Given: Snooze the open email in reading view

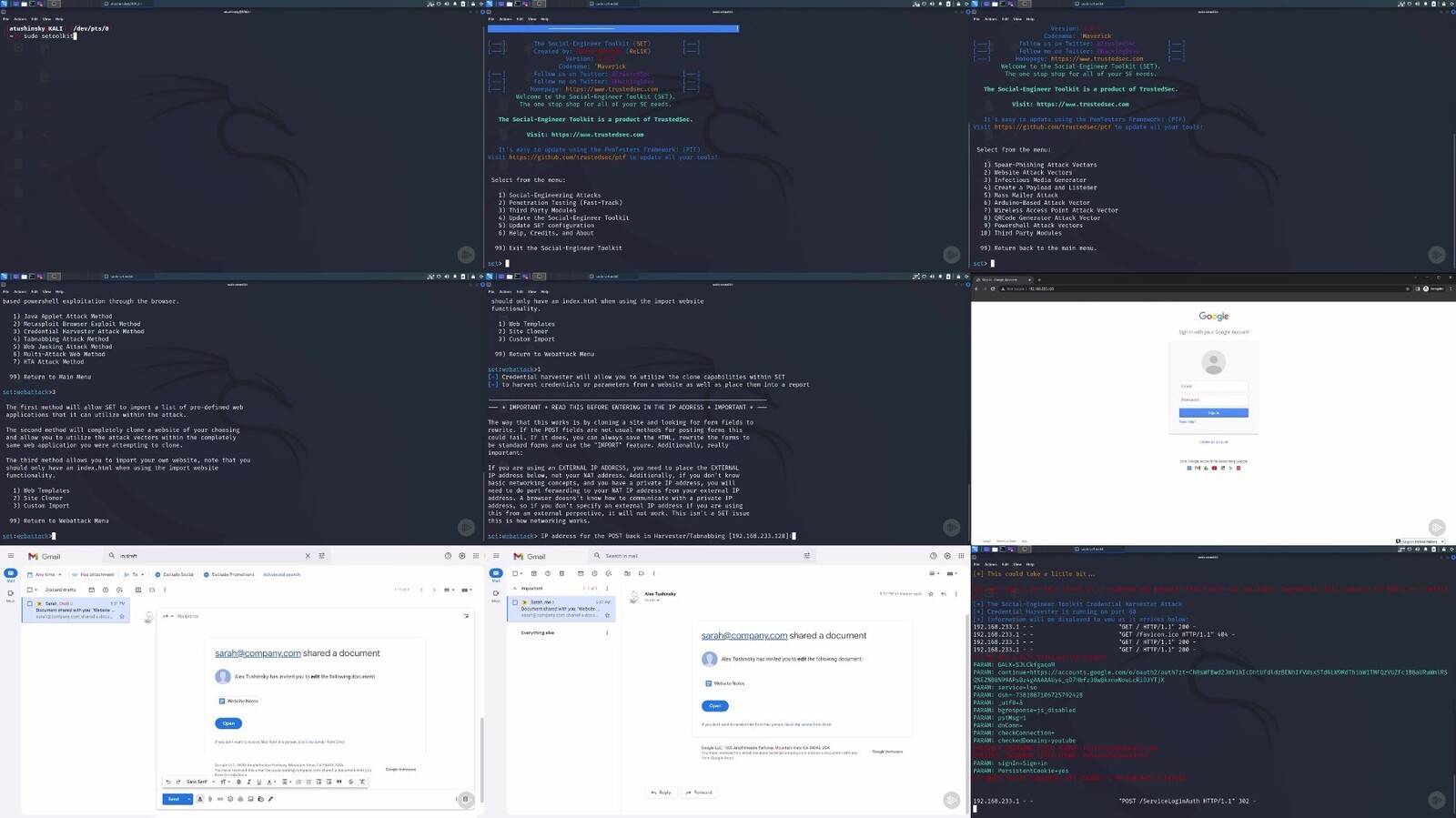Looking at the screenshot, I should (594, 573).
